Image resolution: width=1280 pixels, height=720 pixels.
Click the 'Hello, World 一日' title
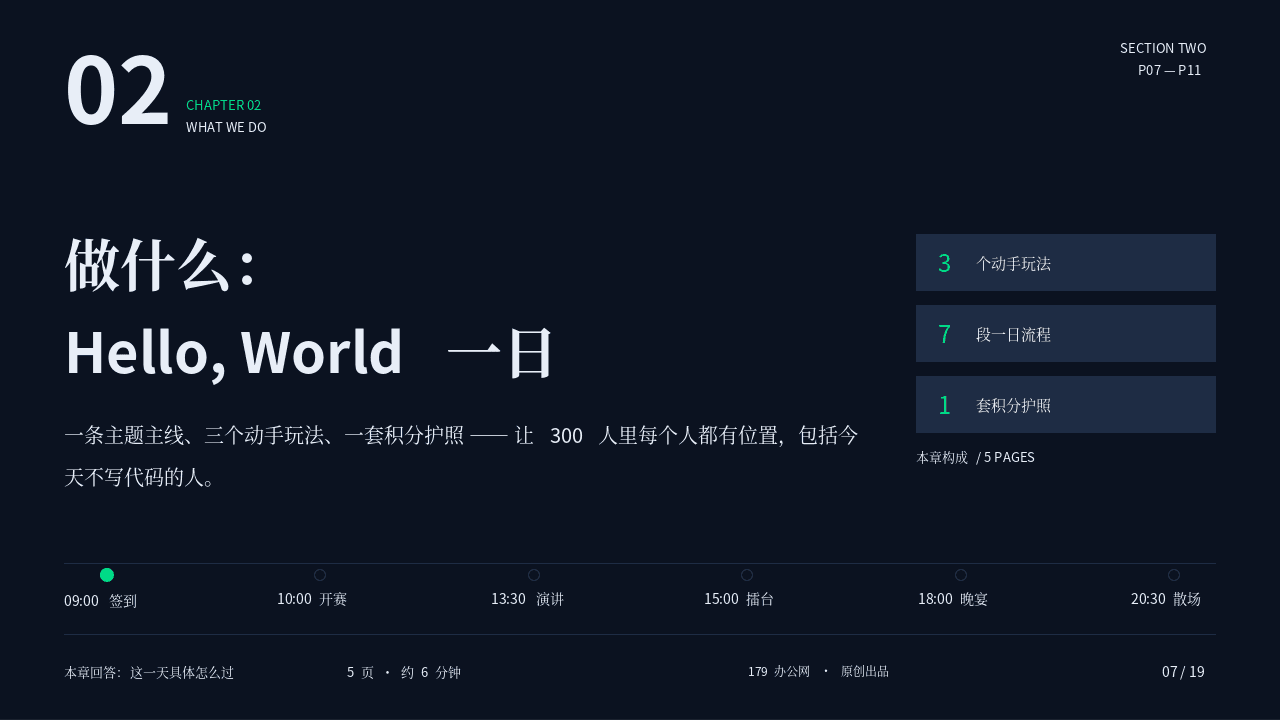pos(309,352)
